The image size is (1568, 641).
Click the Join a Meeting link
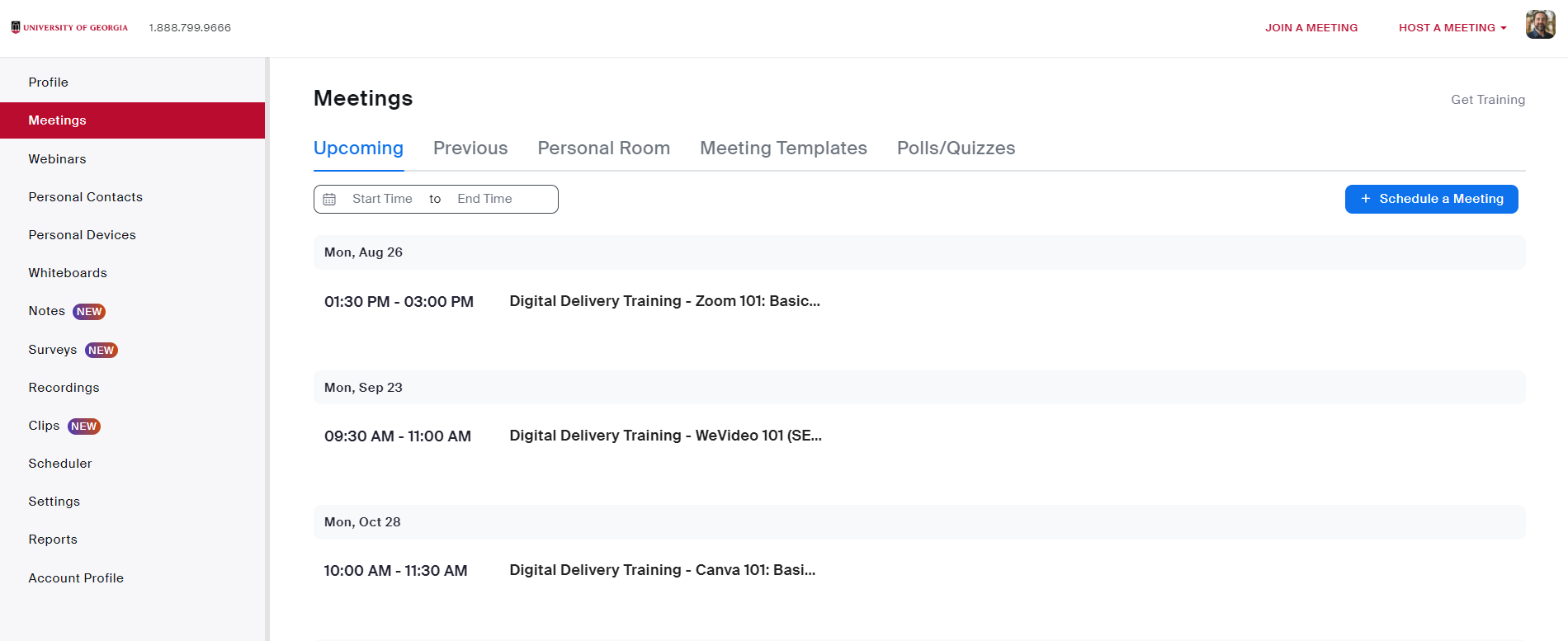click(1311, 27)
